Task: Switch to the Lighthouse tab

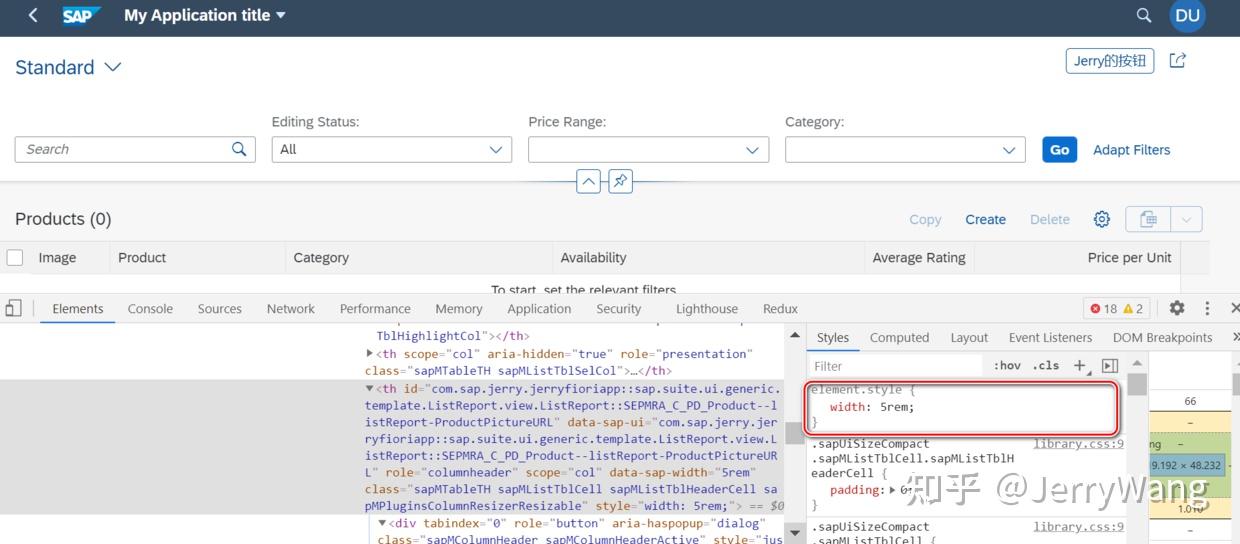Action: [x=707, y=309]
